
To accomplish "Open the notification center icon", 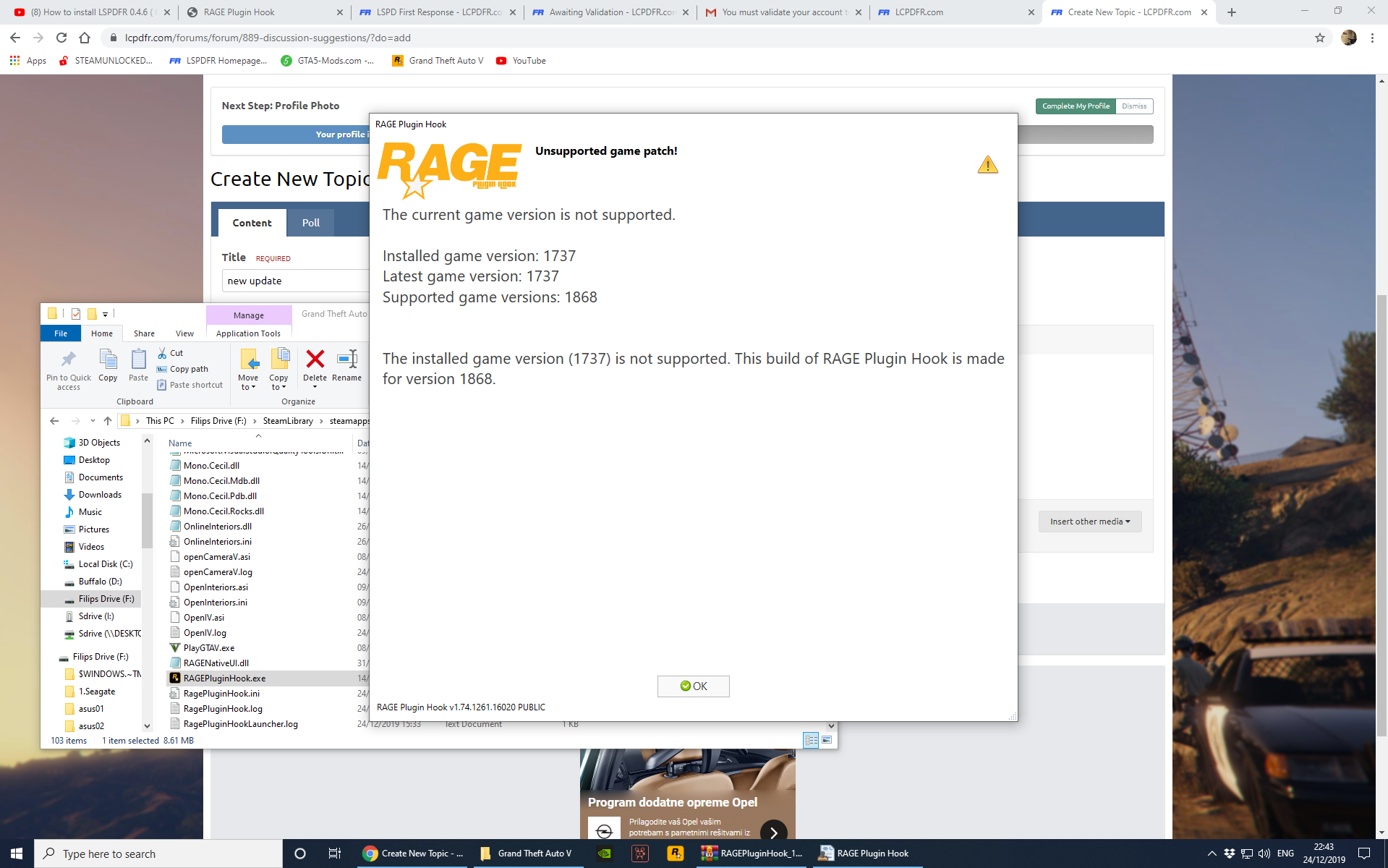I will [1364, 854].
